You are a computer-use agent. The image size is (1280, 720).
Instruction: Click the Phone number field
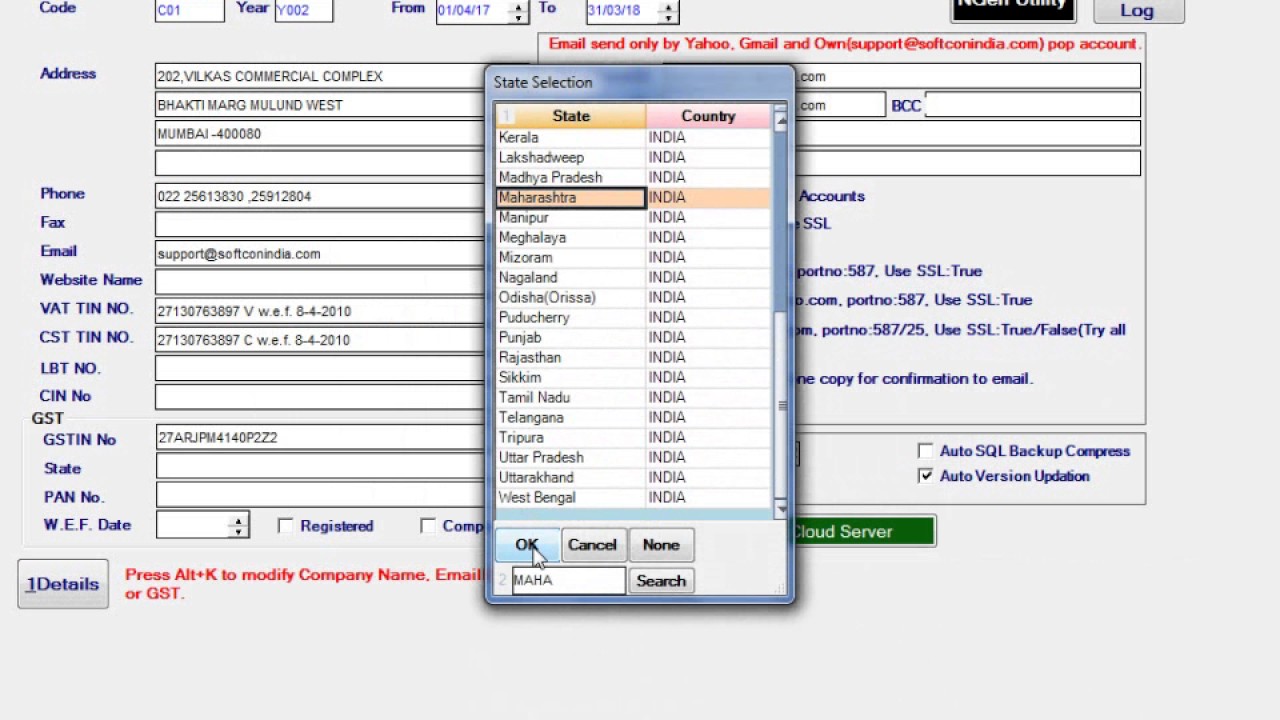320,196
